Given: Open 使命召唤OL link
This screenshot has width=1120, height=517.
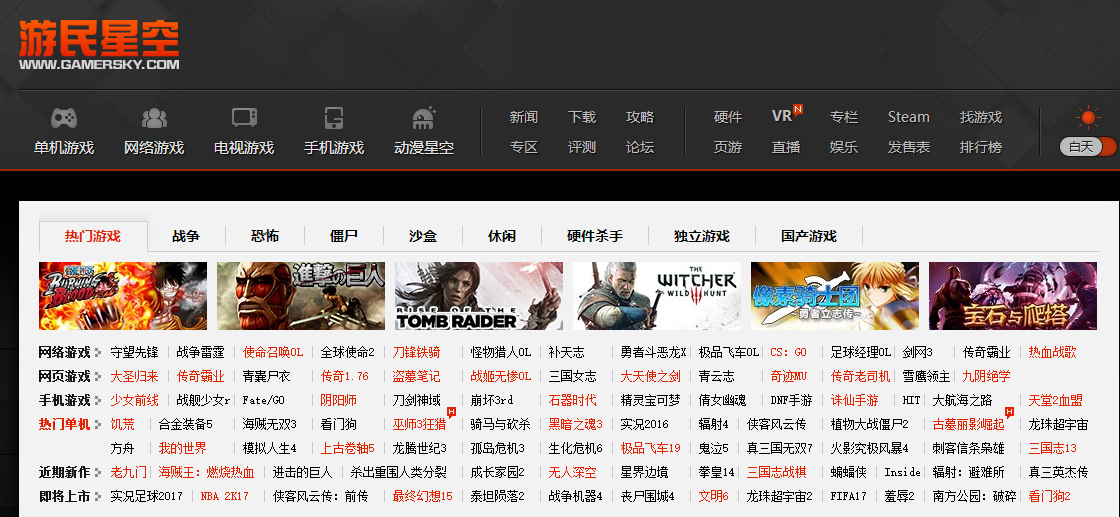Looking at the screenshot, I should coord(273,352).
